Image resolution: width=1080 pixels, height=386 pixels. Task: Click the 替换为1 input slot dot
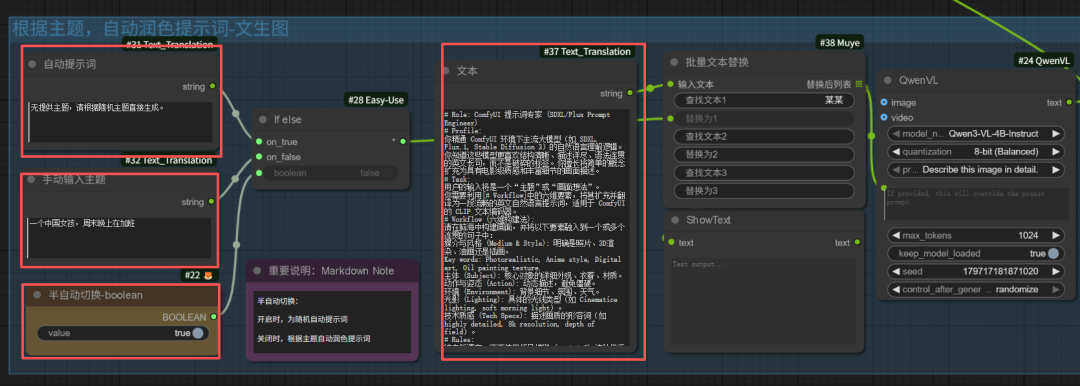[671, 119]
